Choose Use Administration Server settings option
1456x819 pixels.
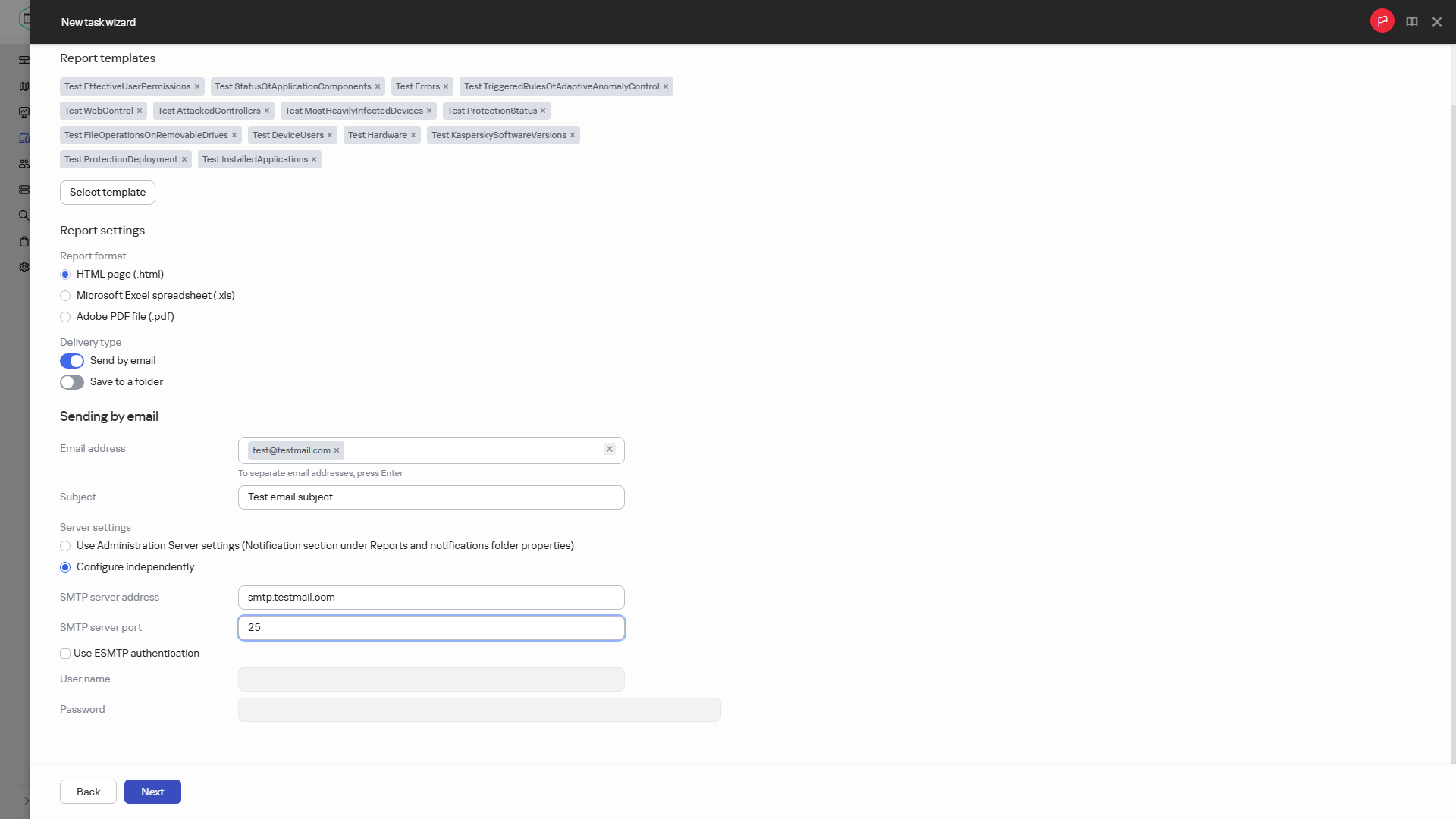pyautogui.click(x=65, y=546)
